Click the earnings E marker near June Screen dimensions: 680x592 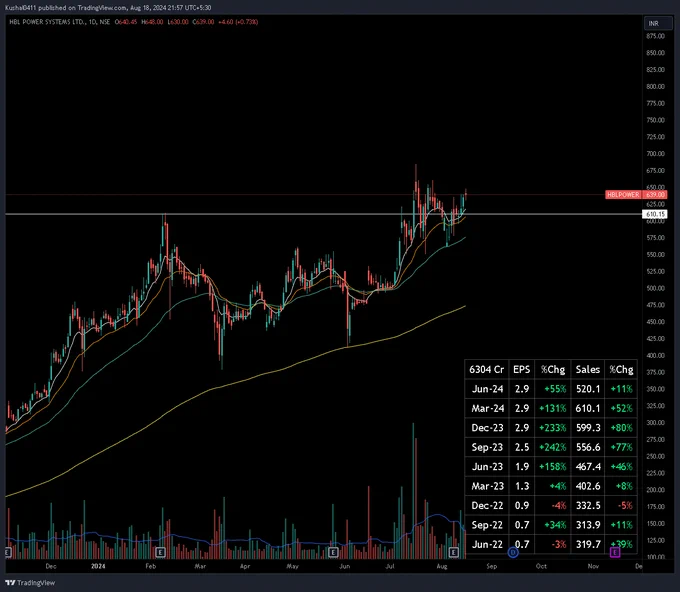[333, 552]
